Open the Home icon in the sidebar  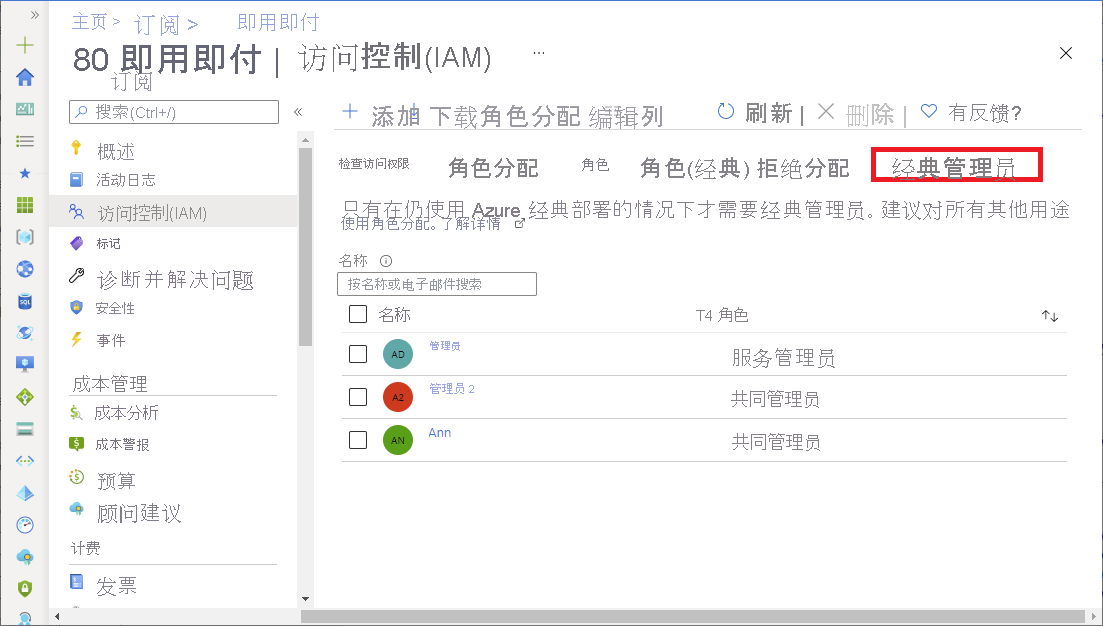25,77
